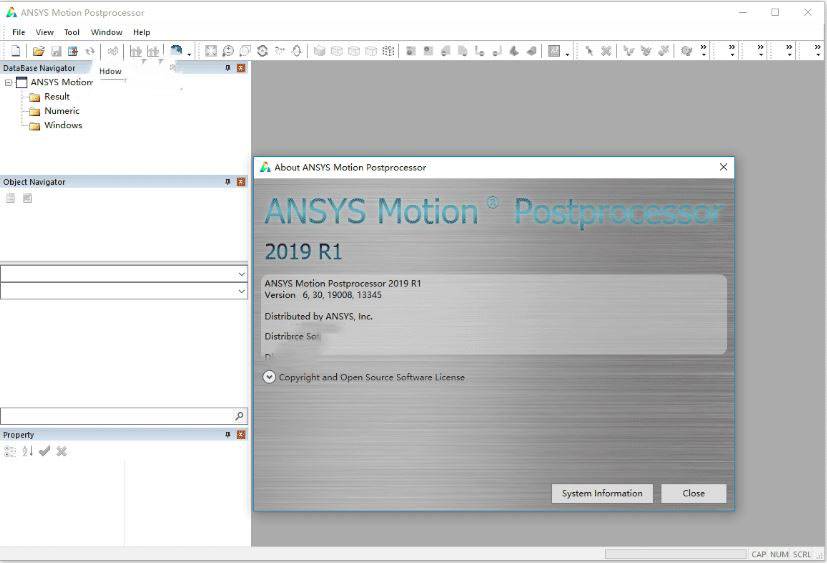Pin the Property panel
Image resolution: width=827 pixels, height=564 pixels.
point(228,435)
